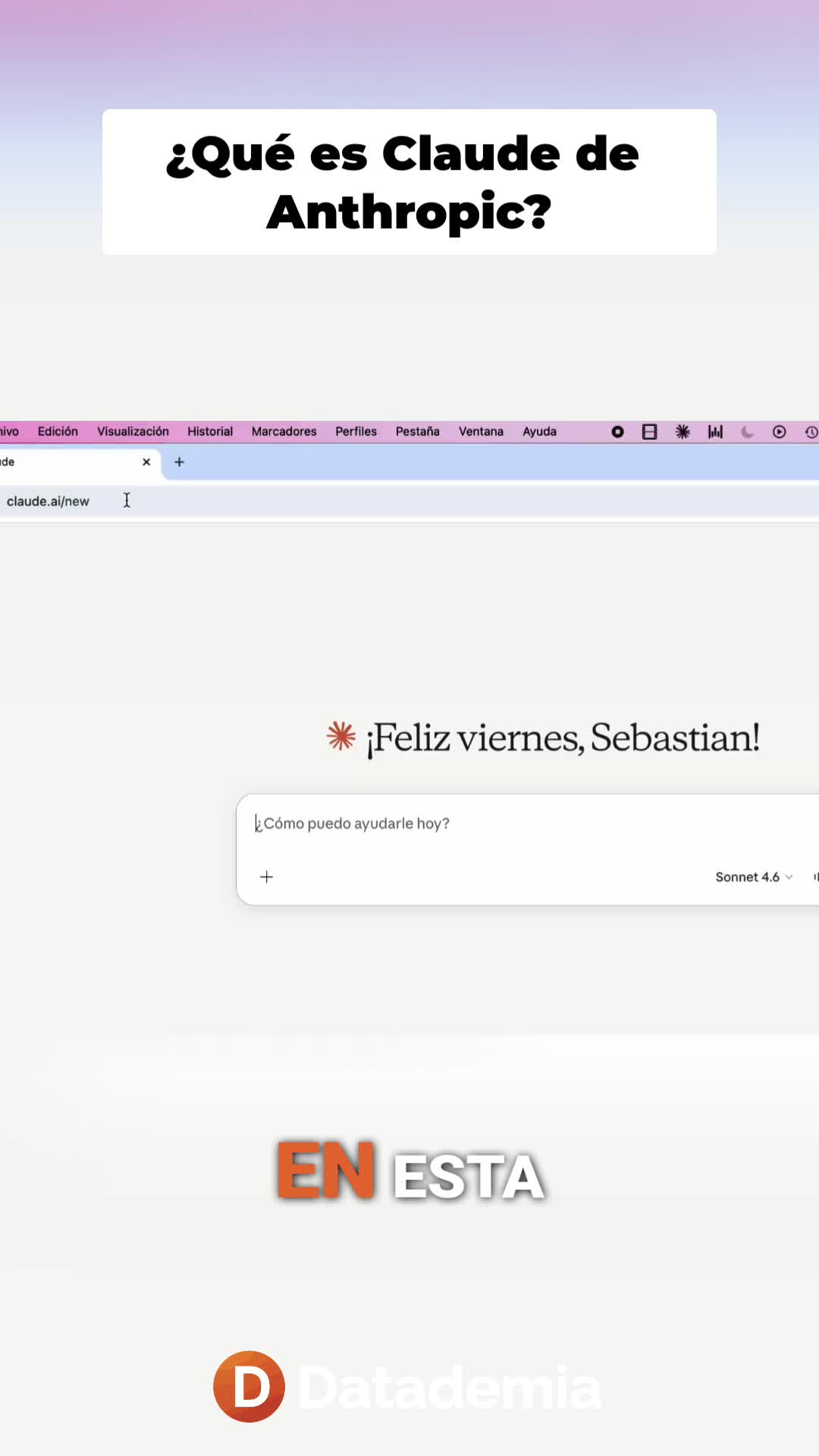Toggle the Do Not Disturb moon icon

(x=747, y=431)
